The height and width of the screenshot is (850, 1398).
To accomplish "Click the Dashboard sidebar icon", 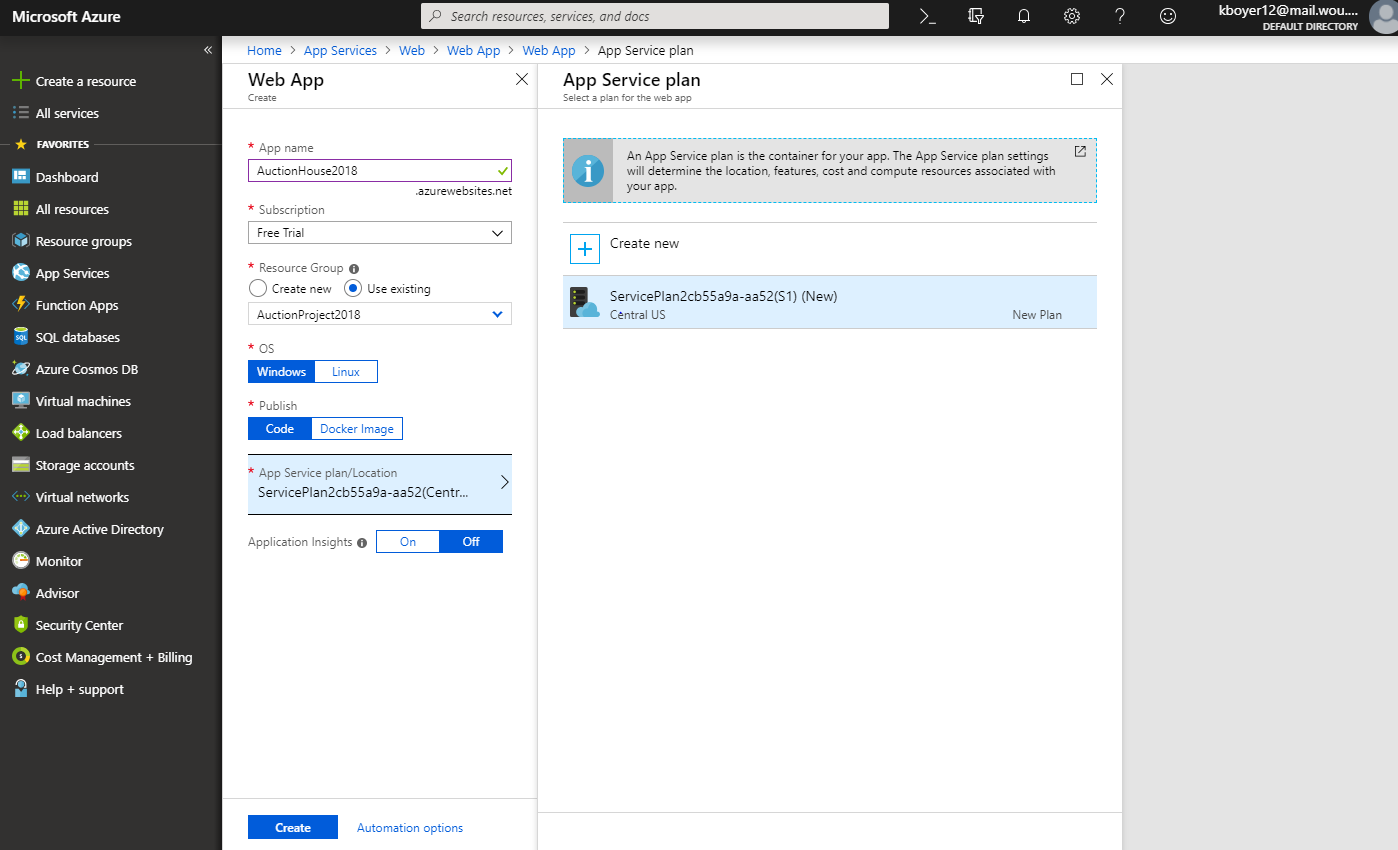I will (20, 177).
